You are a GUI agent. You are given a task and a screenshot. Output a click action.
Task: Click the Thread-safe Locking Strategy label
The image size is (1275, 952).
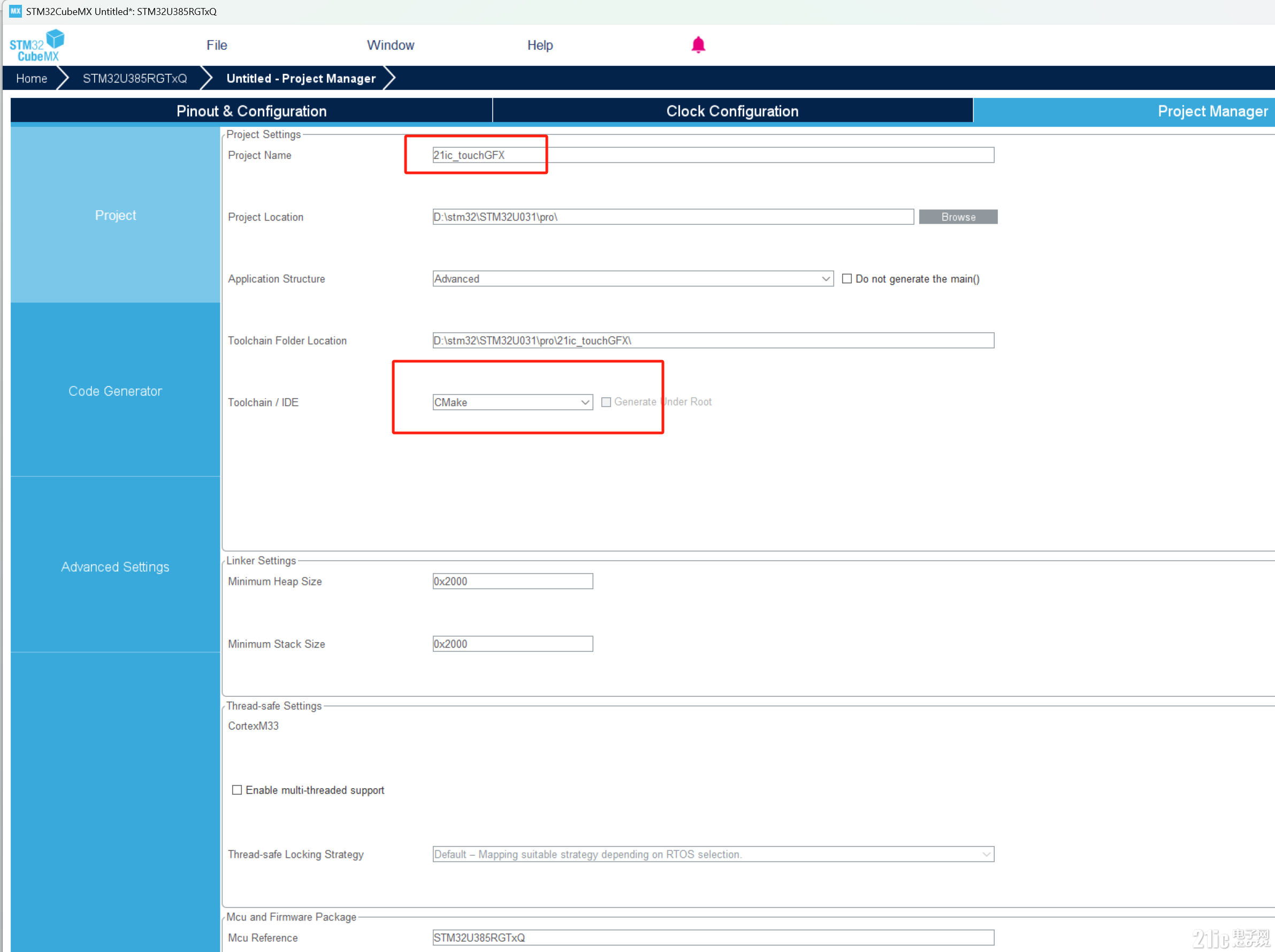[x=295, y=854]
